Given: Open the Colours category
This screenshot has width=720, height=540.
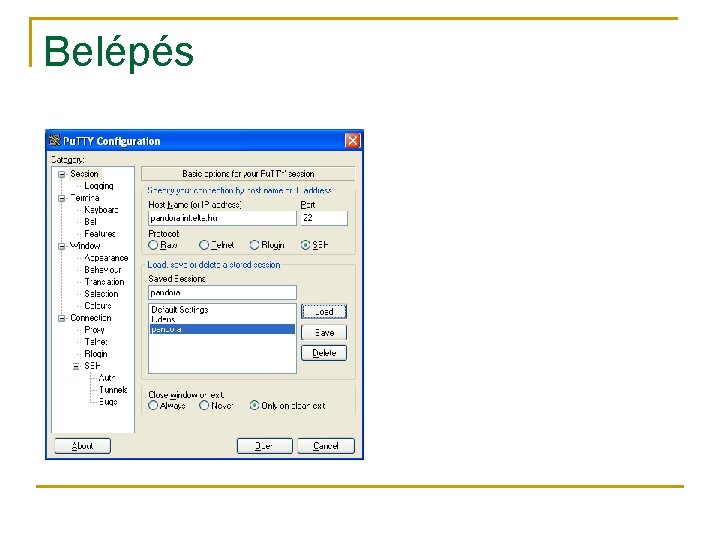Looking at the screenshot, I should (x=98, y=306).
